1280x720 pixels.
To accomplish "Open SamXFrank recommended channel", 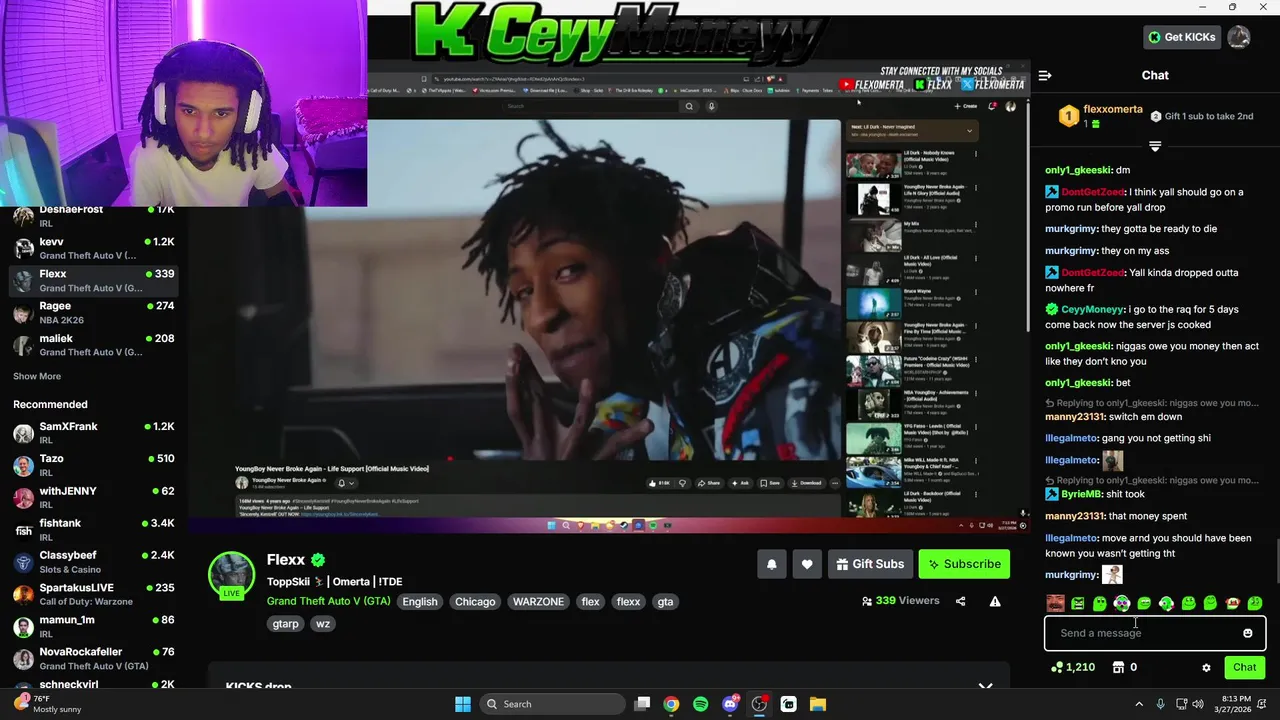I will pos(94,433).
